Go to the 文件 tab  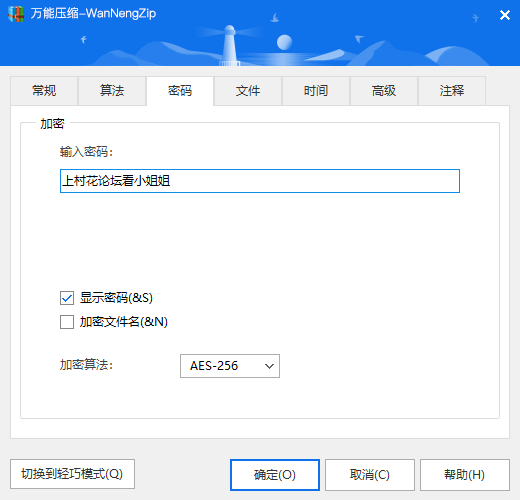(x=248, y=91)
